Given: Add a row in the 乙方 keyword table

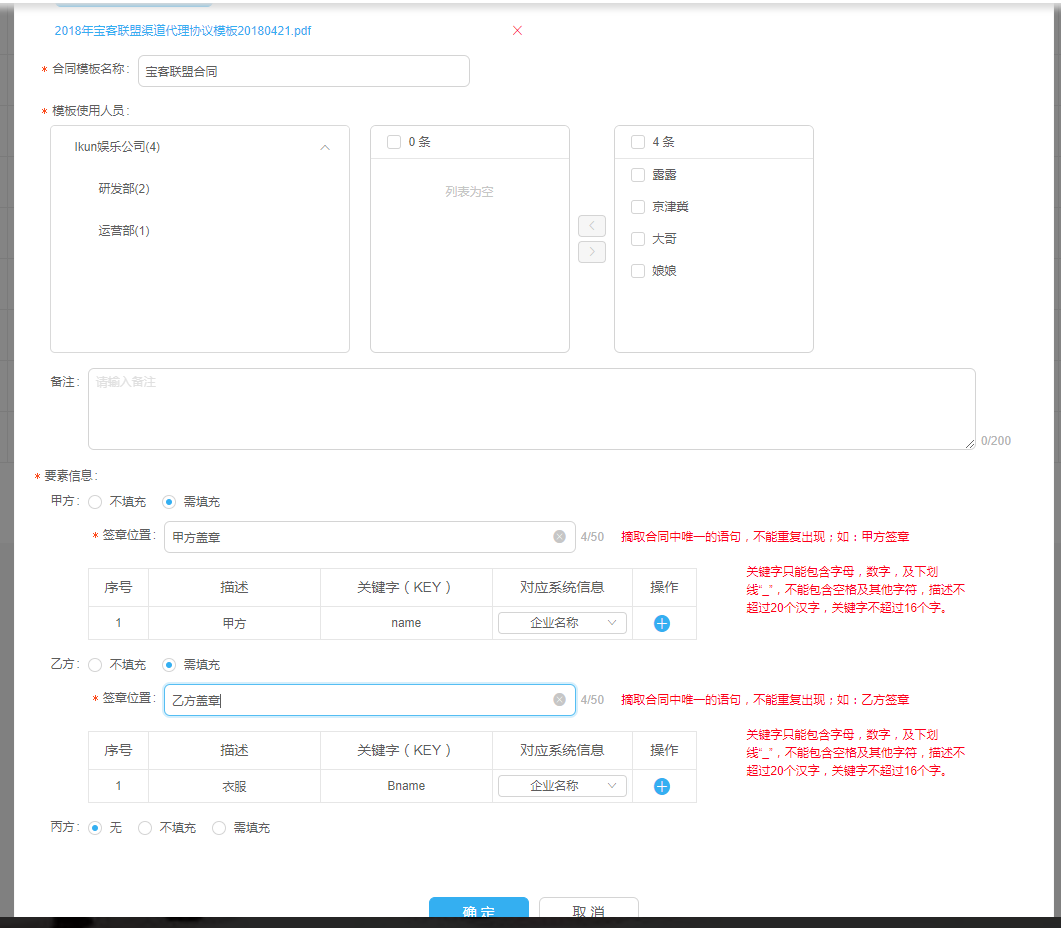Looking at the screenshot, I should point(662,786).
